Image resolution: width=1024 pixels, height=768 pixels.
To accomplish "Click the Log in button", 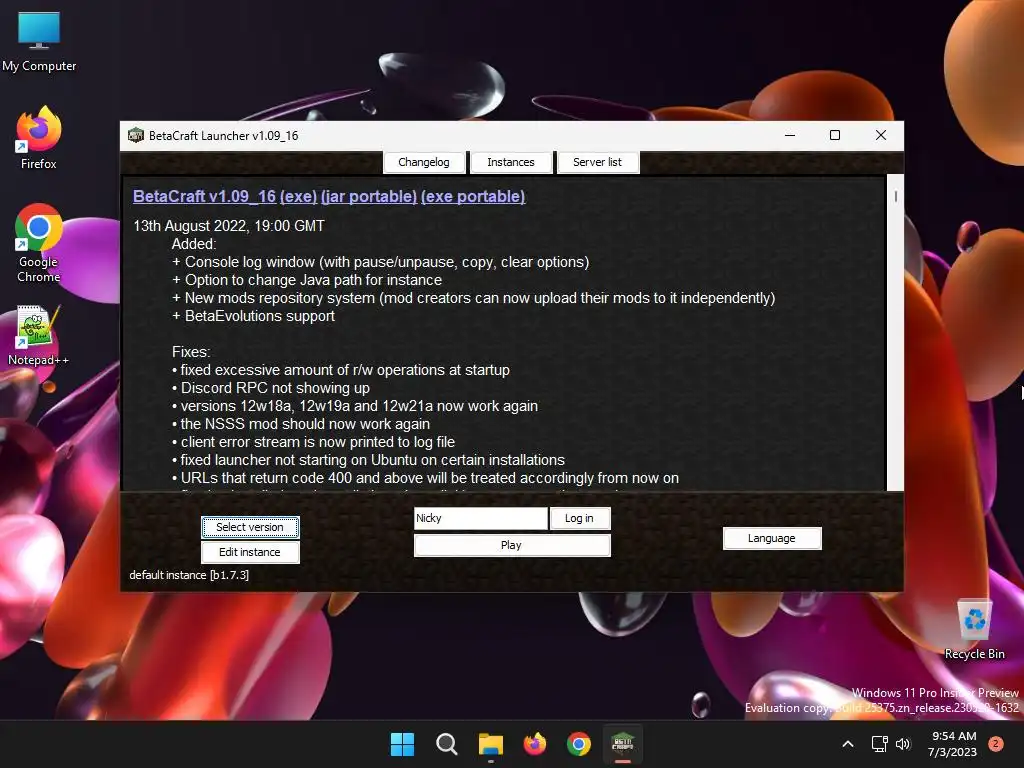I will (x=579, y=518).
